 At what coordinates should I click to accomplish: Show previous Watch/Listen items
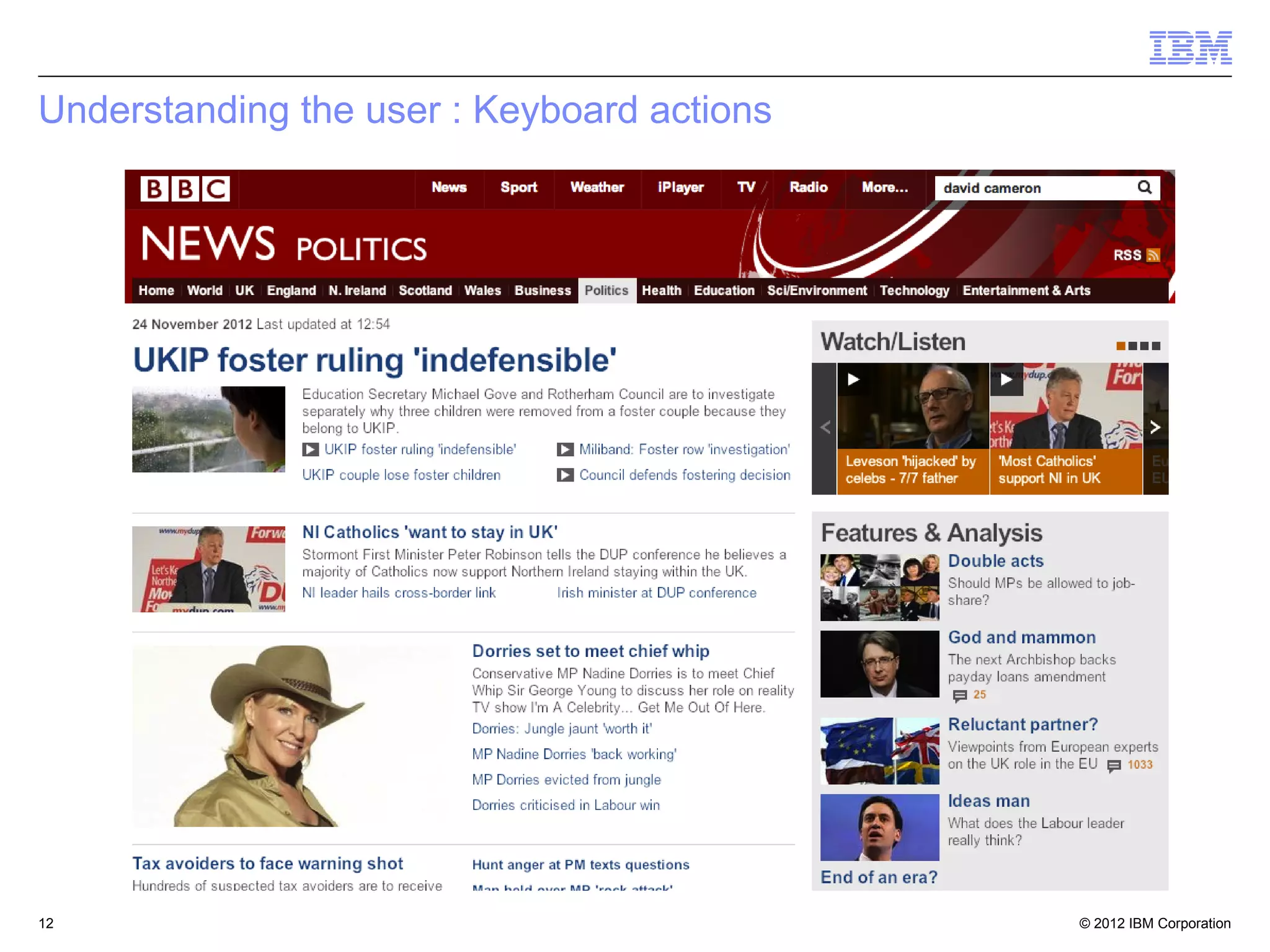tap(825, 427)
